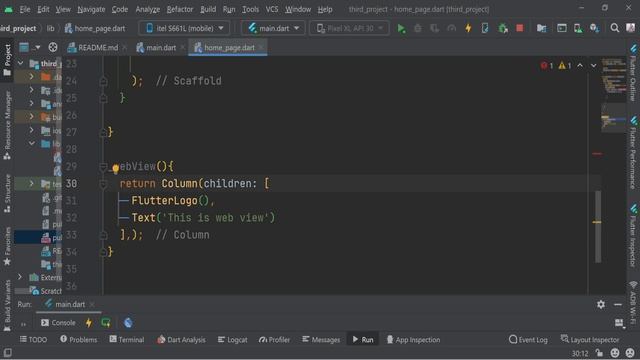Image resolution: width=640 pixels, height=360 pixels.
Task: Open the Refactor menu
Action: click(x=180, y=9)
